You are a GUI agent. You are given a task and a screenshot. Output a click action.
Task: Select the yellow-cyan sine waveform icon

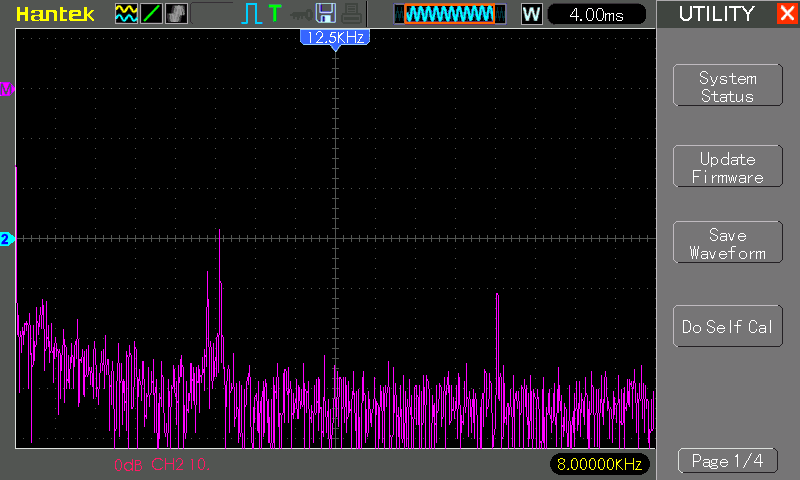(126, 14)
